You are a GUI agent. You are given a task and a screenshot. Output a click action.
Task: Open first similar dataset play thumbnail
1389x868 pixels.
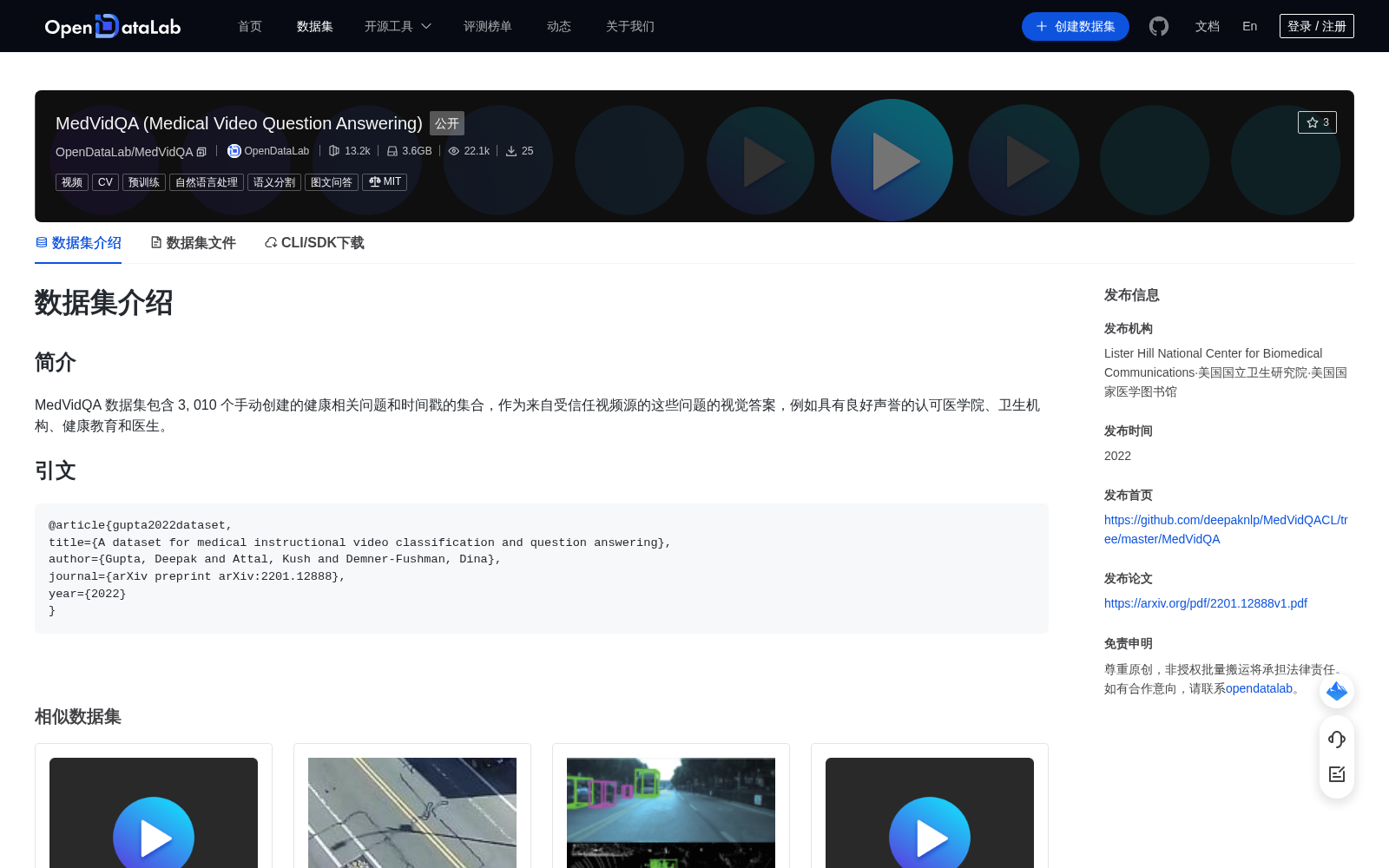click(x=154, y=812)
